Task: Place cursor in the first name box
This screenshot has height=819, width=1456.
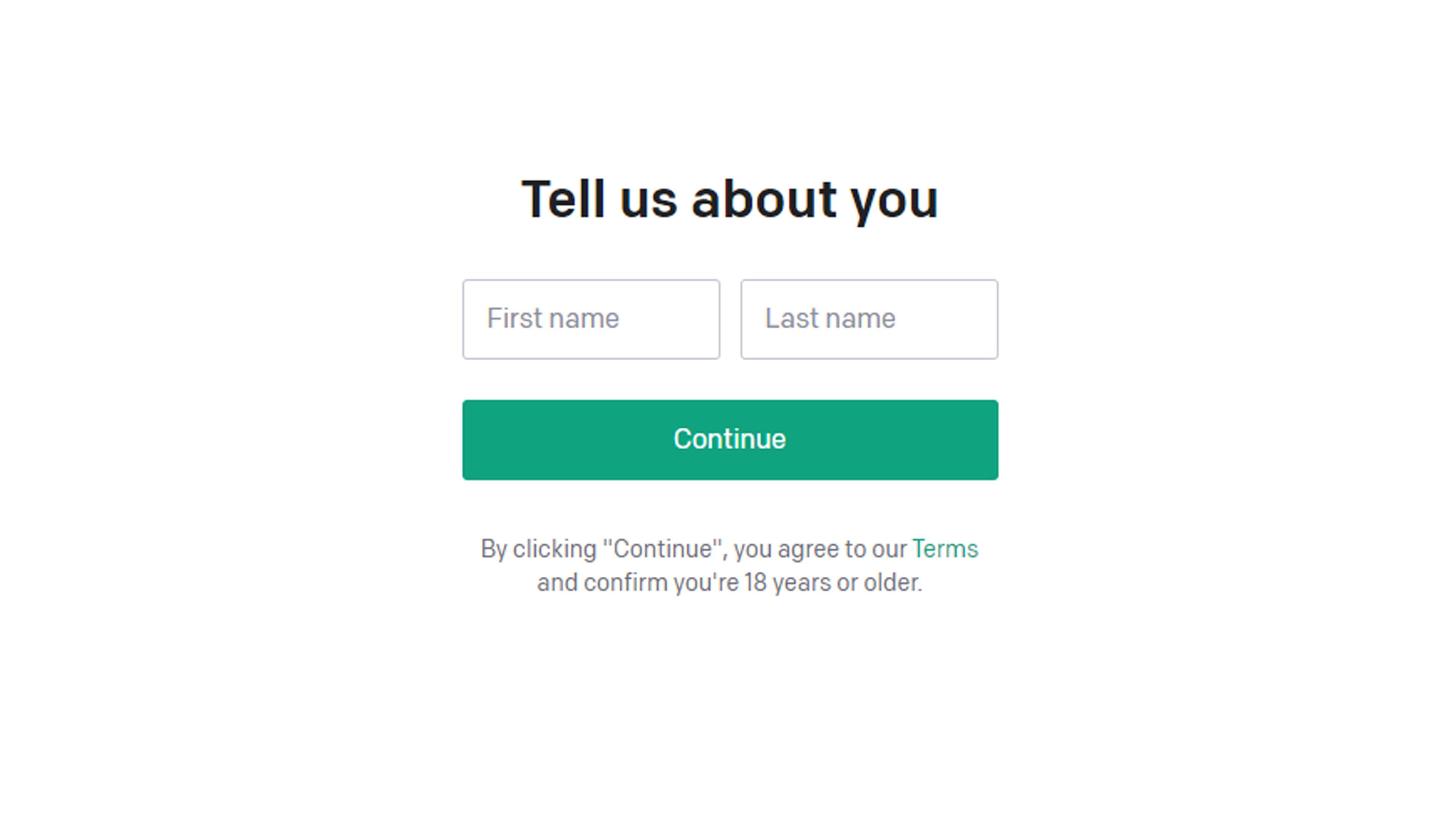Action: pyautogui.click(x=591, y=319)
